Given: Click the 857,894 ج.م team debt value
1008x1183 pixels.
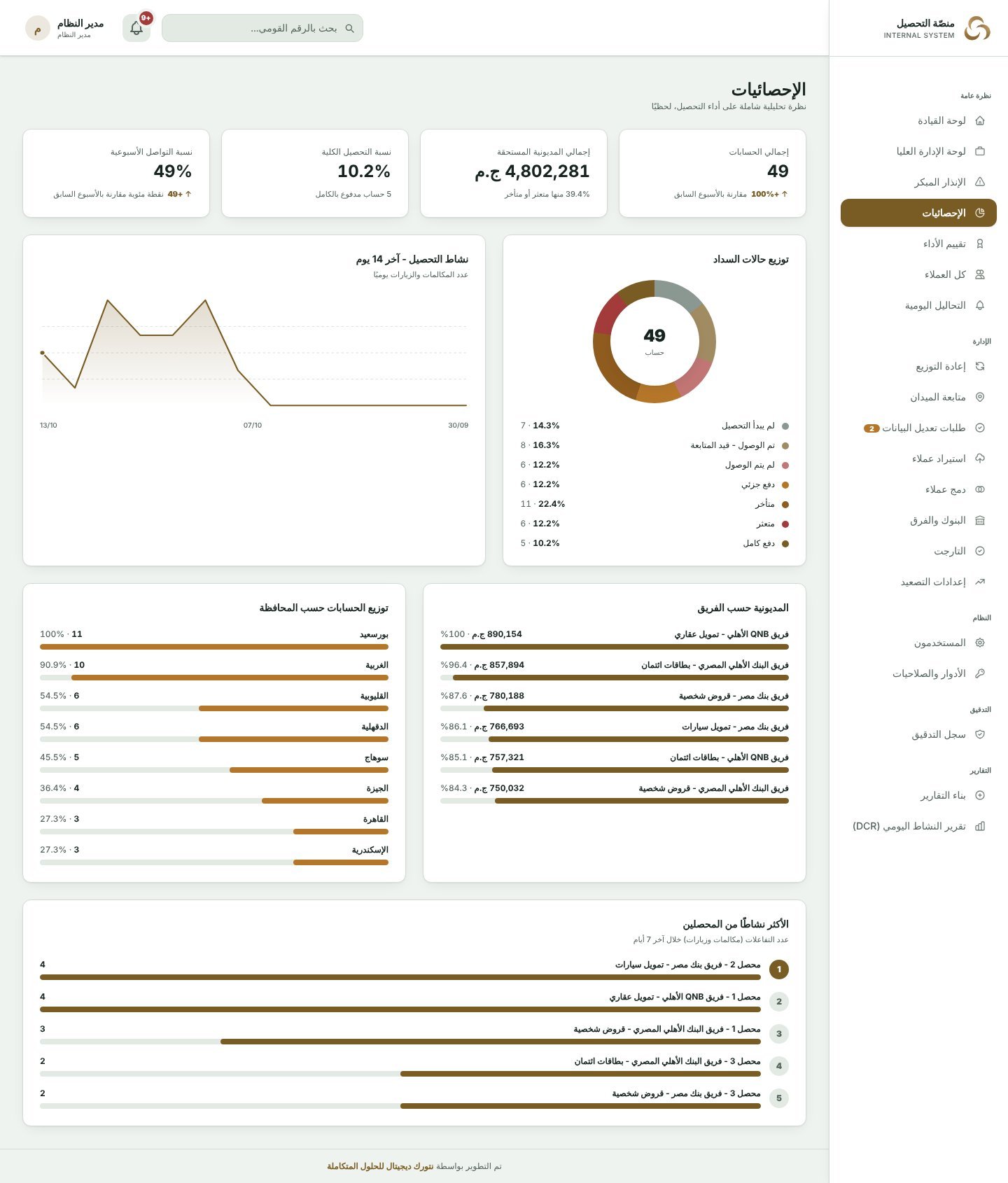Looking at the screenshot, I should (x=498, y=665).
